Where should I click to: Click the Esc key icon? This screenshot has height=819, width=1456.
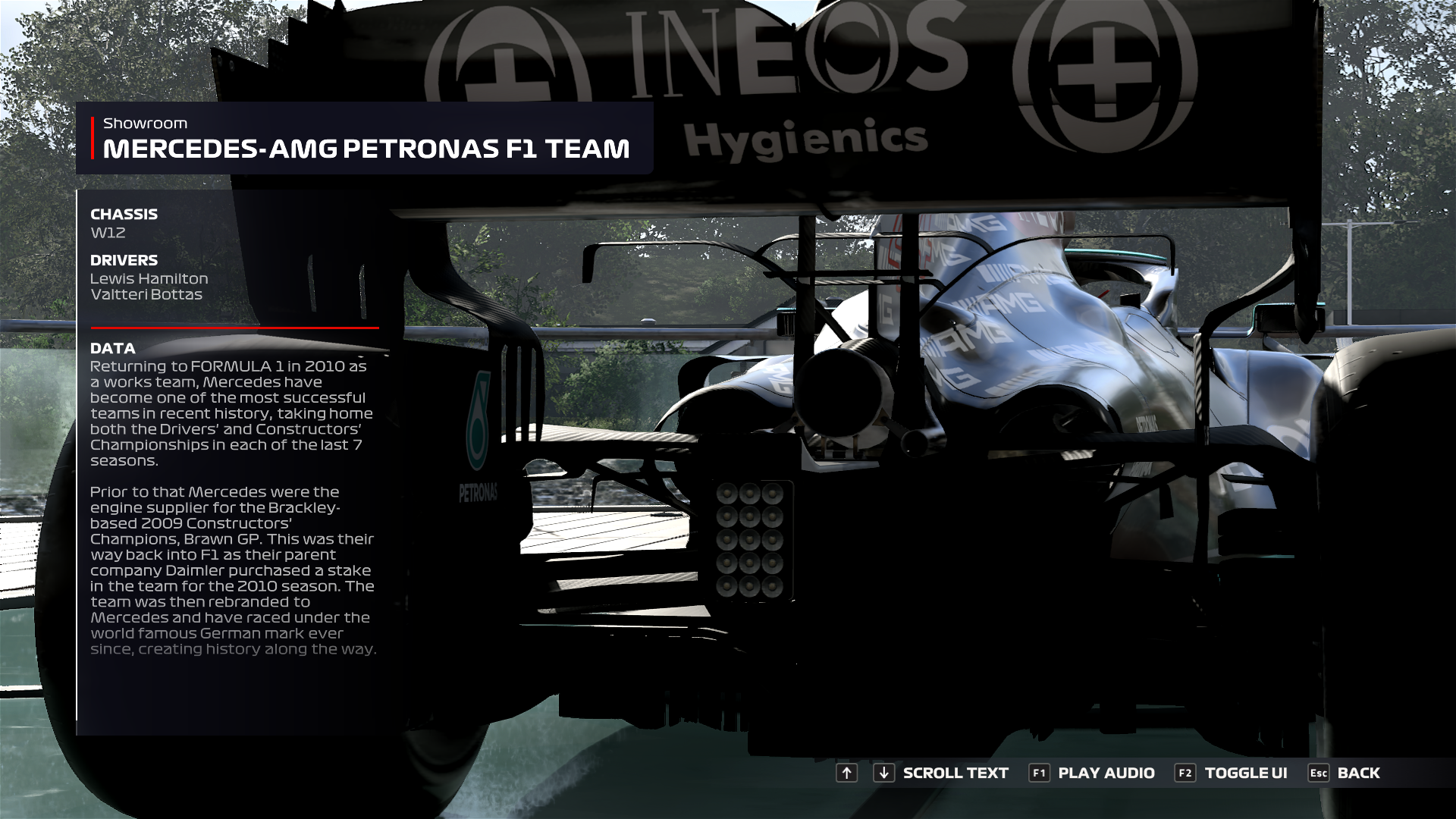click(x=1319, y=773)
